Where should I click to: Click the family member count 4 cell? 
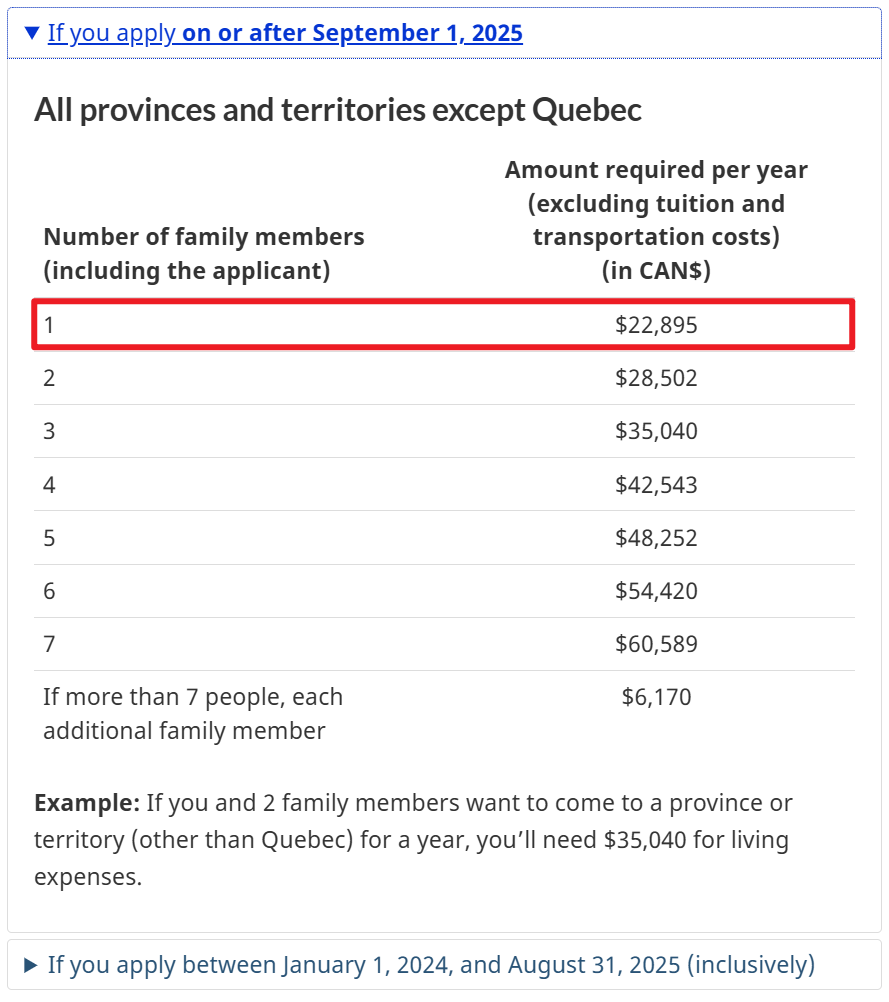tap(49, 485)
